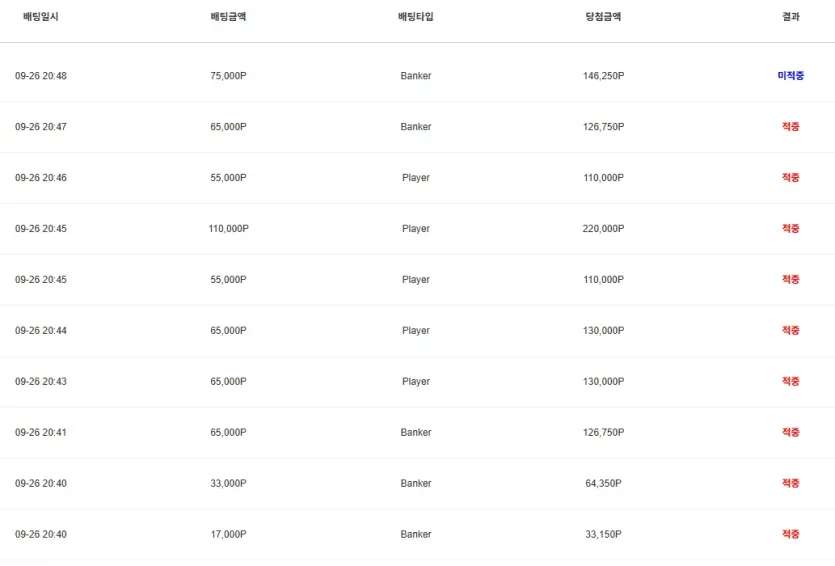Click the 110,000P betting amount
This screenshot has height=566, width=835.
point(228,228)
